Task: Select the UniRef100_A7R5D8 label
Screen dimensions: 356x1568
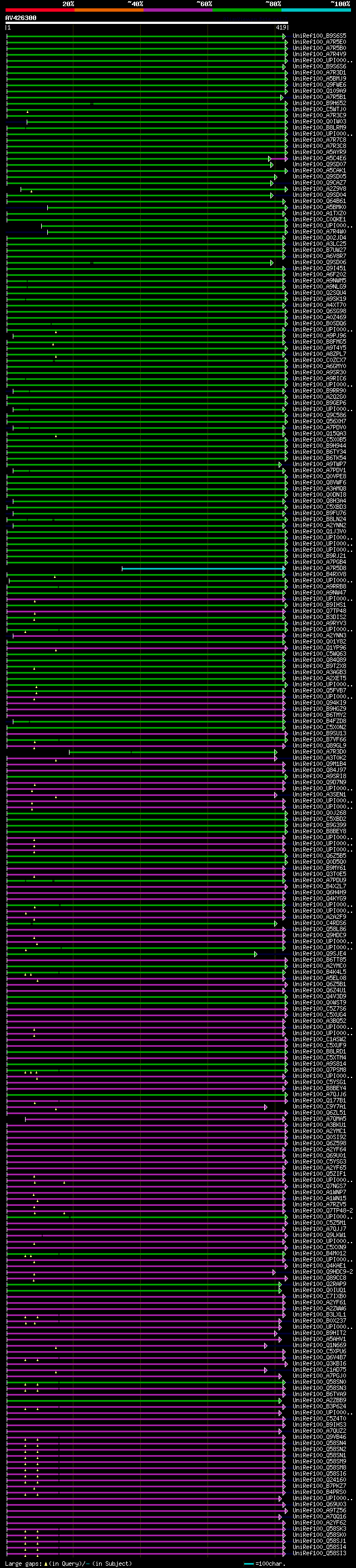Action: [319, 568]
